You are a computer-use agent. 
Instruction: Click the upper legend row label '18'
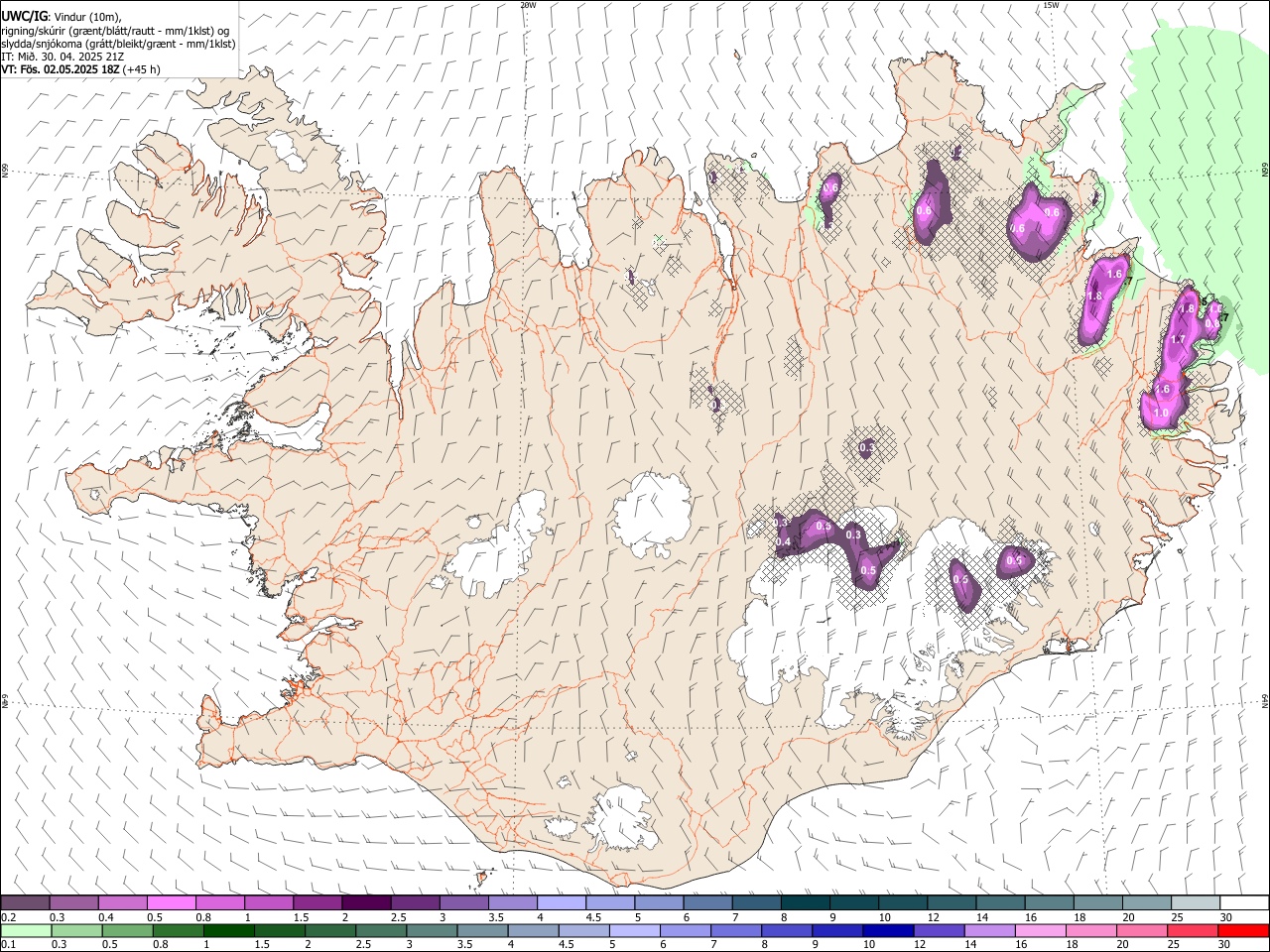click(1079, 917)
